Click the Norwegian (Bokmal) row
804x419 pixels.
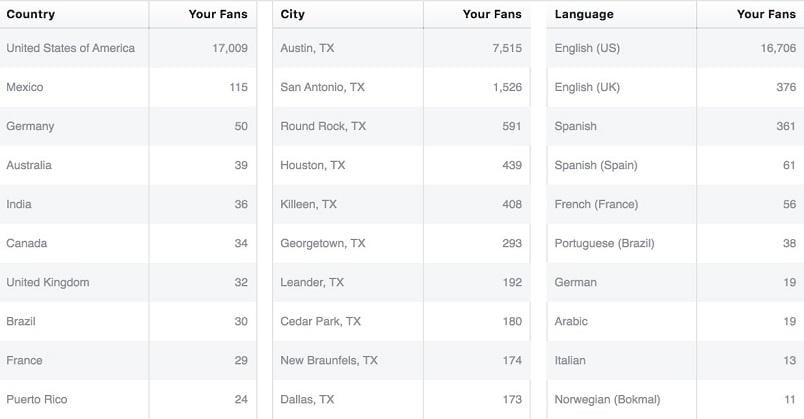[675, 400]
